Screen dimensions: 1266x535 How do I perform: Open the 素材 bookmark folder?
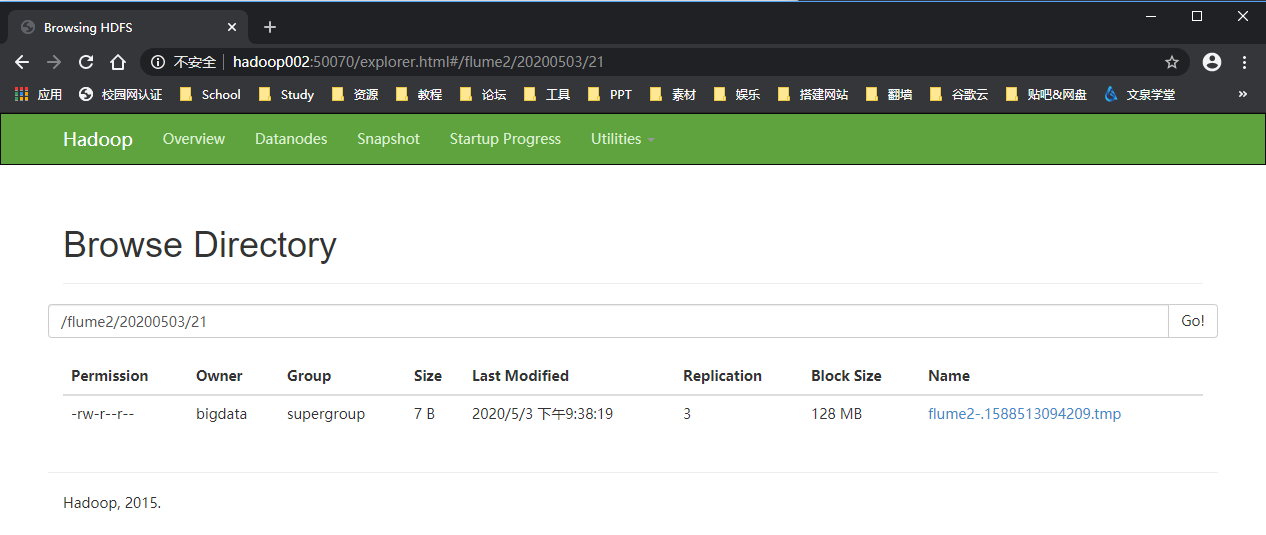[673, 94]
